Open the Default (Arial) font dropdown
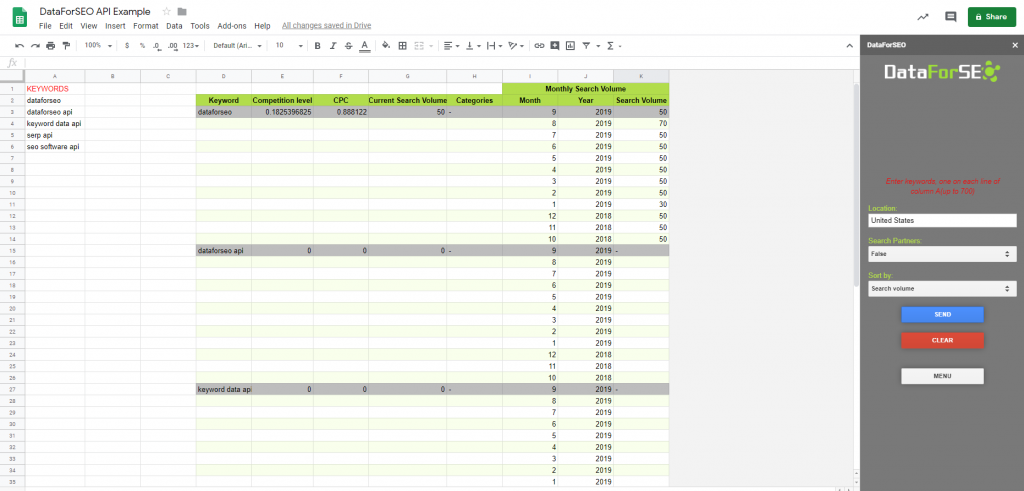This screenshot has width=1024, height=491. (238, 46)
